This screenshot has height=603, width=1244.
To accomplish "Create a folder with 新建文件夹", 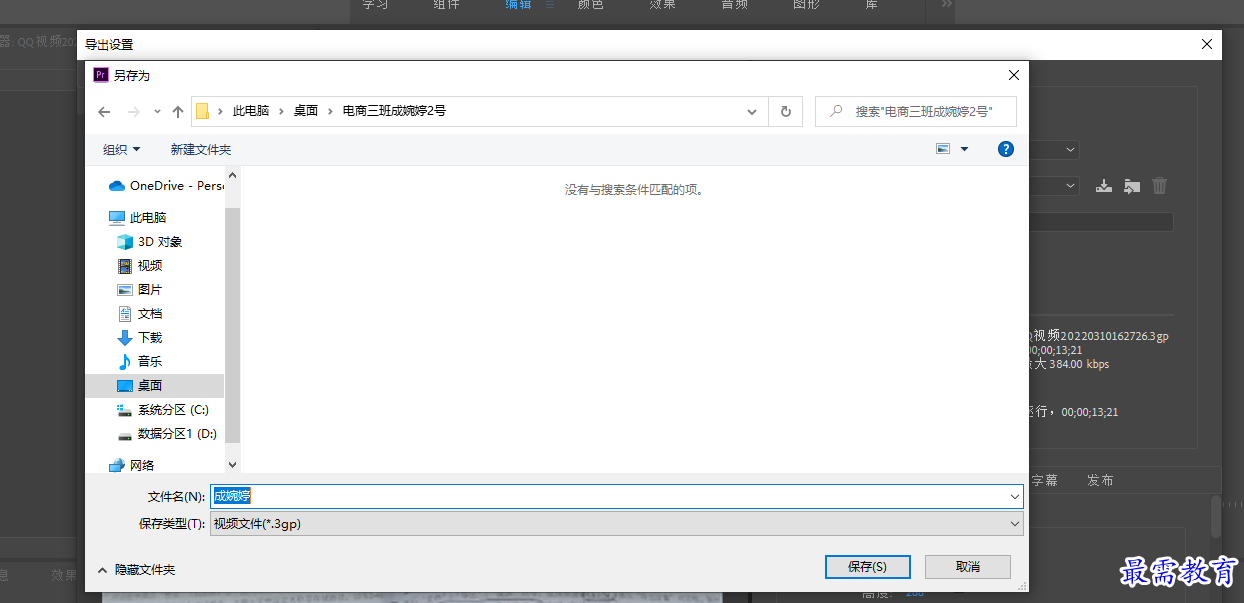I will (201, 149).
